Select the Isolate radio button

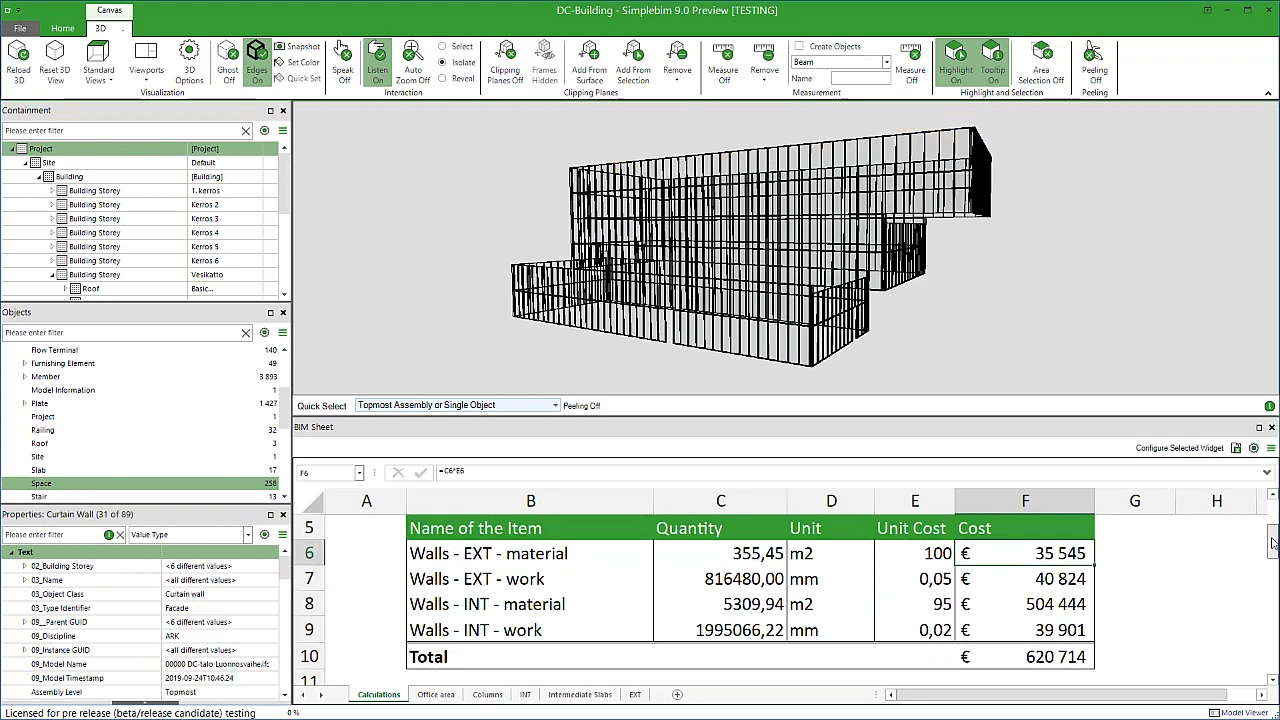pyautogui.click(x=443, y=62)
